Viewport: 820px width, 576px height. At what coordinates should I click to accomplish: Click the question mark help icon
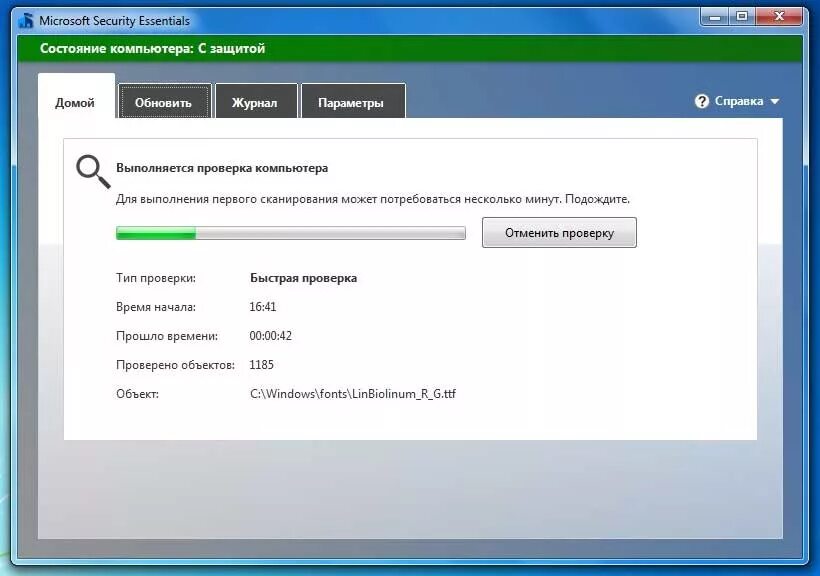[701, 101]
